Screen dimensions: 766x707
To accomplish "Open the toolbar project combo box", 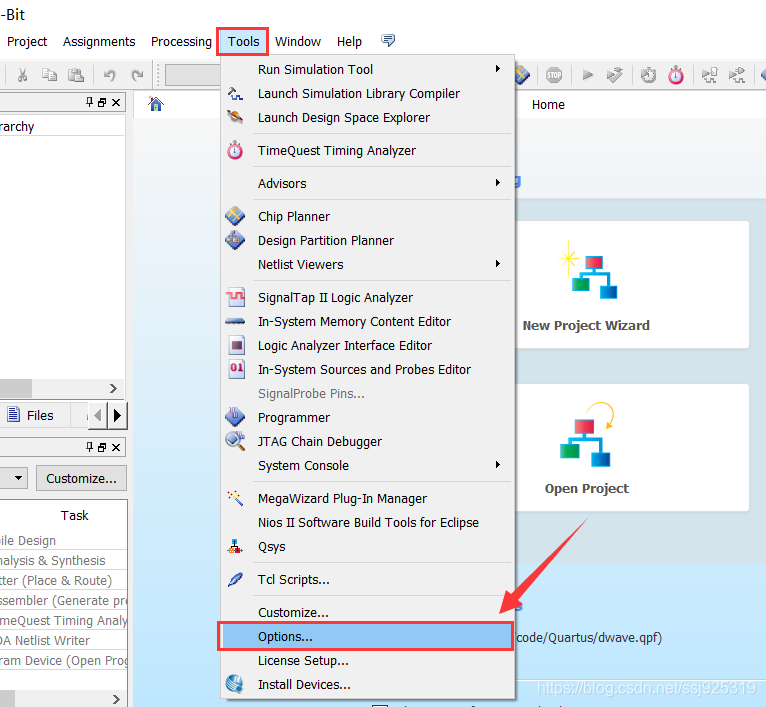I will pos(193,75).
